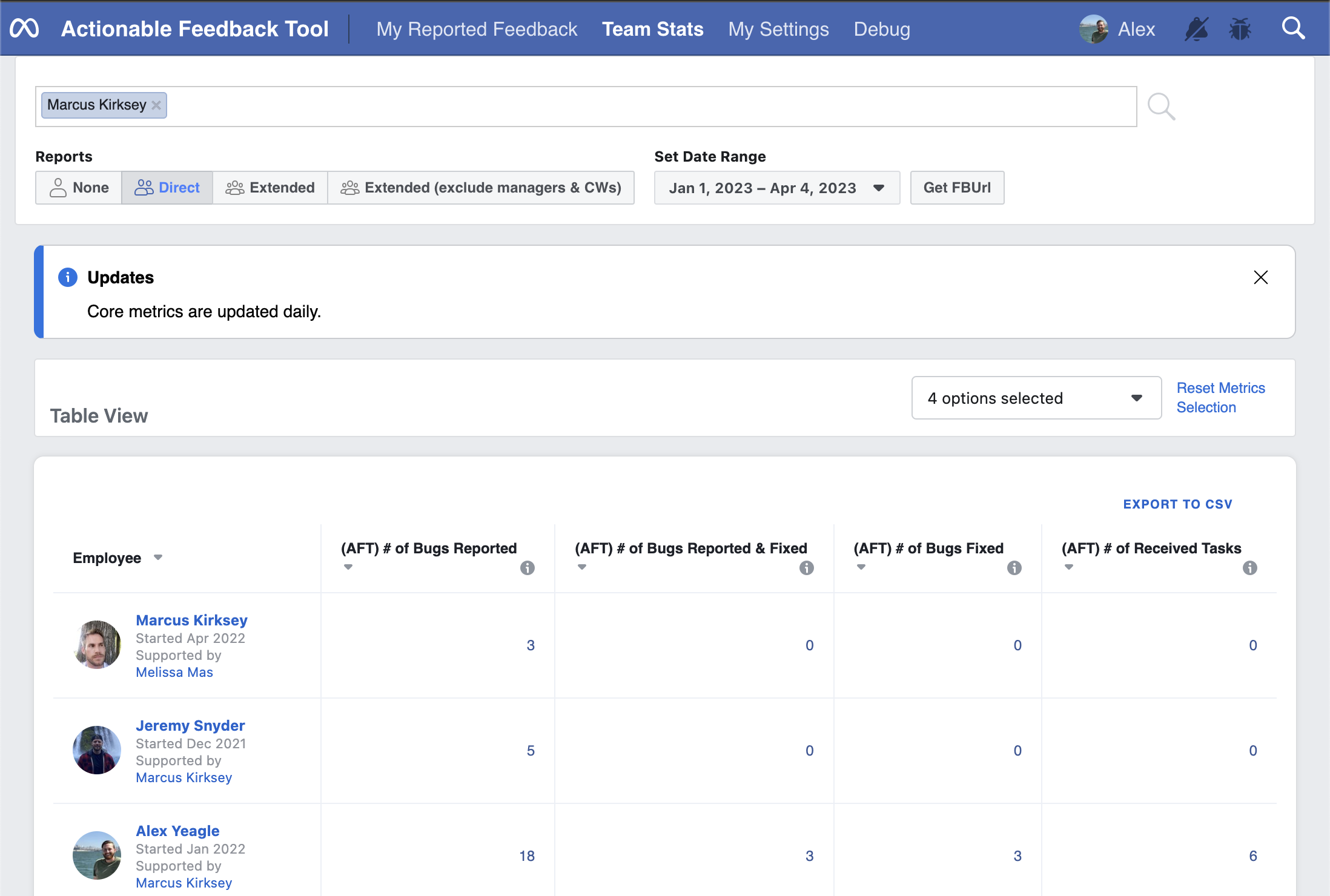Select the None reports option

point(79,188)
